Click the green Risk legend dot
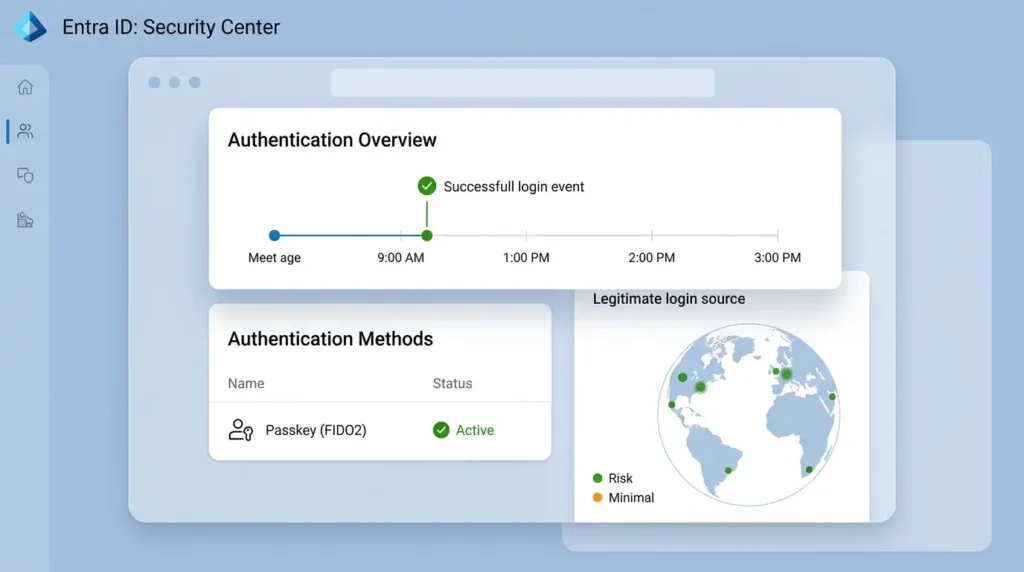The width and height of the screenshot is (1024, 572). [x=597, y=478]
